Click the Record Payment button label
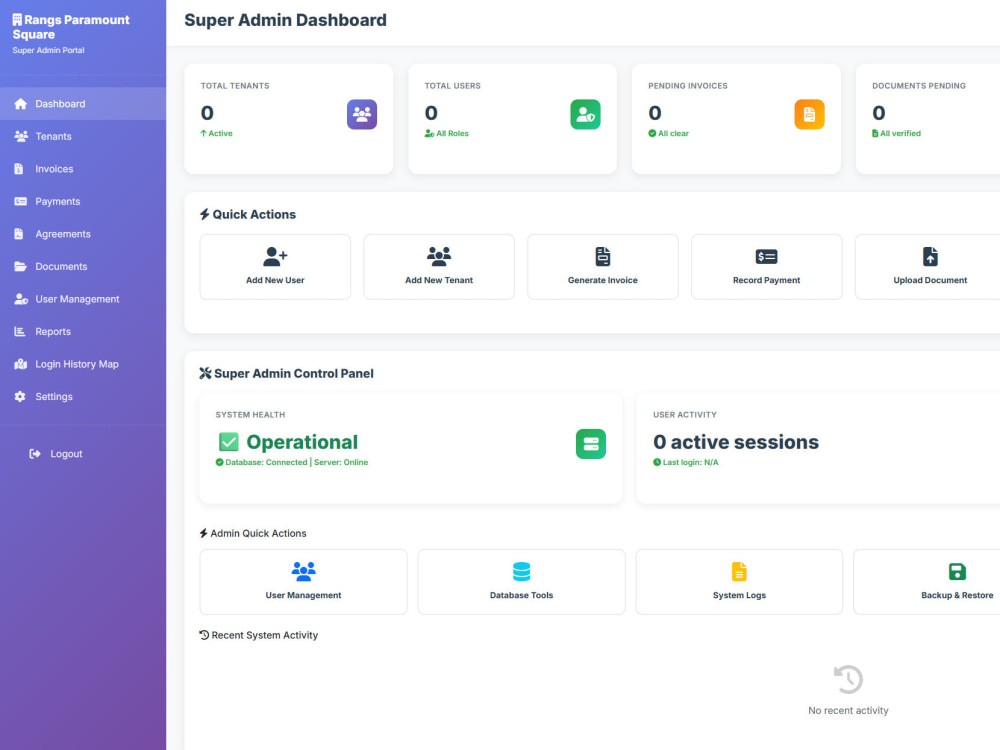Screen dimensions: 1000x750 [x=766, y=280]
